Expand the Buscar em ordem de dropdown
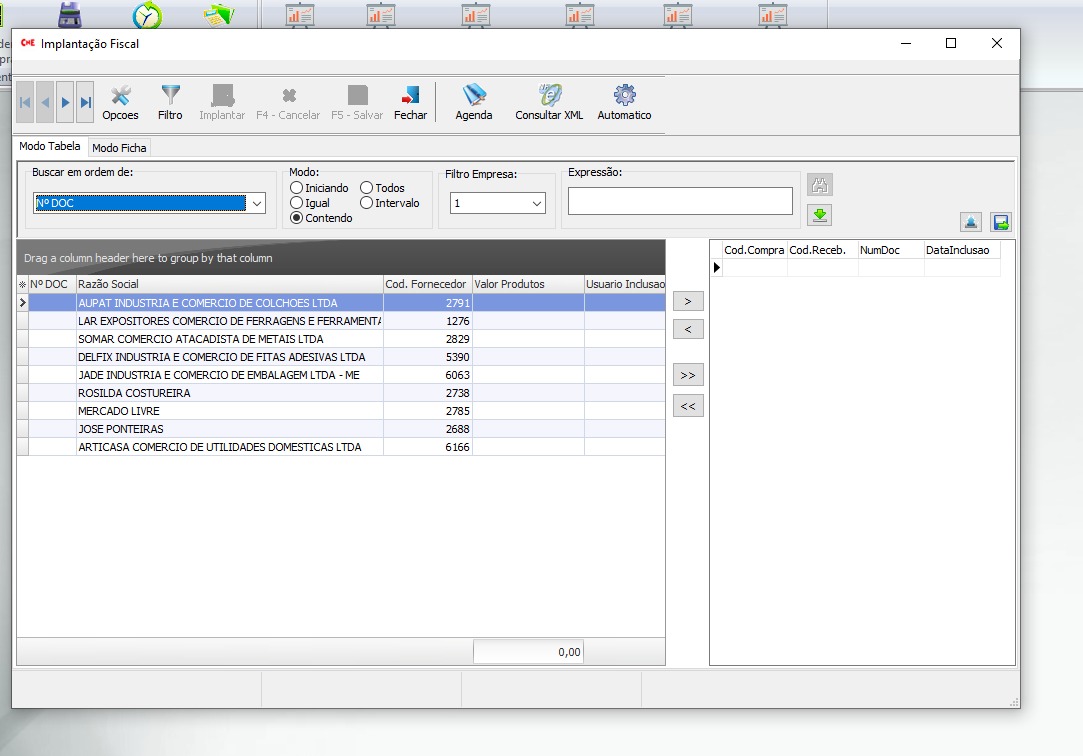The height and width of the screenshot is (756, 1083). pos(257,204)
